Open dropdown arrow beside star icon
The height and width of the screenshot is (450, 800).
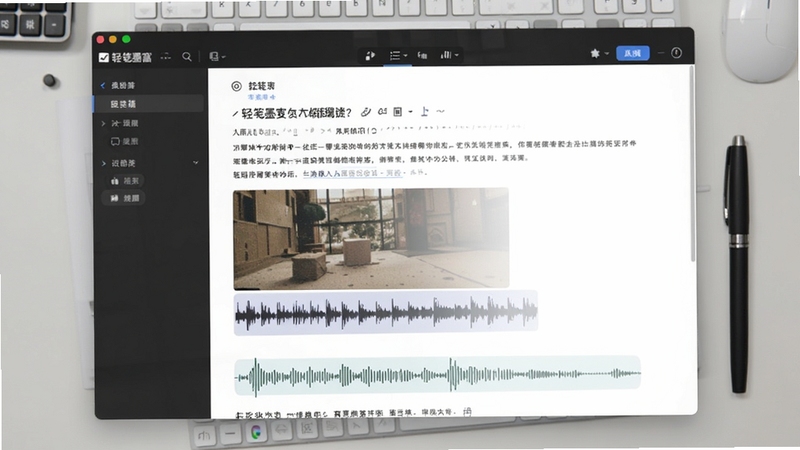click(607, 53)
